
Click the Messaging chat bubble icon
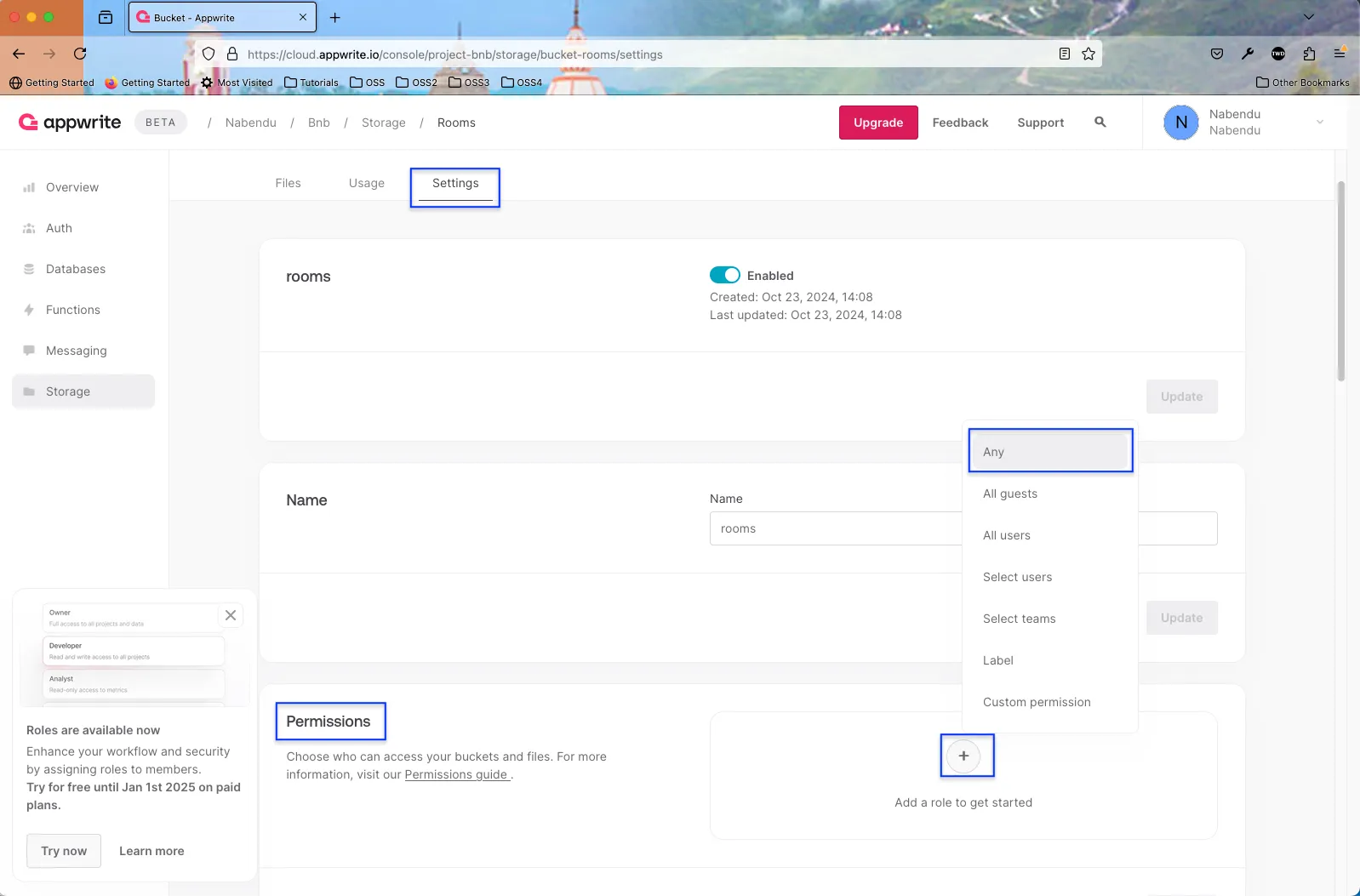pyautogui.click(x=29, y=351)
